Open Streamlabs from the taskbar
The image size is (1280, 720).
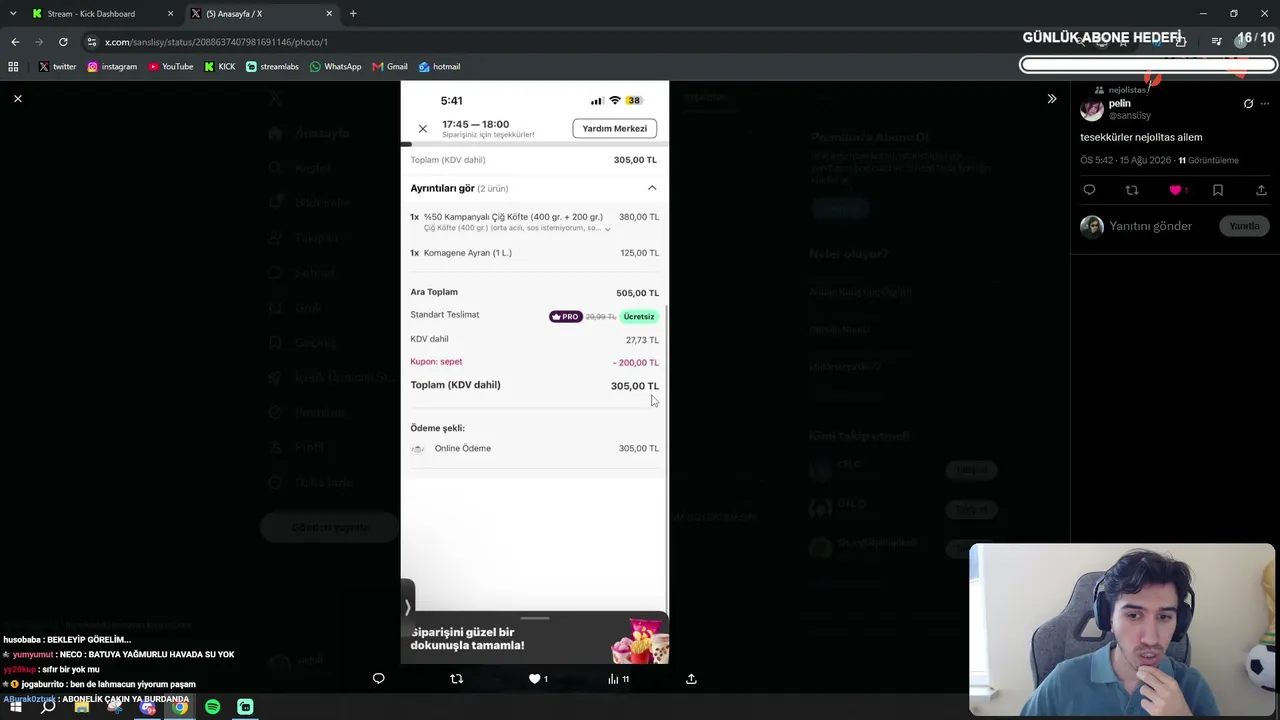246,707
